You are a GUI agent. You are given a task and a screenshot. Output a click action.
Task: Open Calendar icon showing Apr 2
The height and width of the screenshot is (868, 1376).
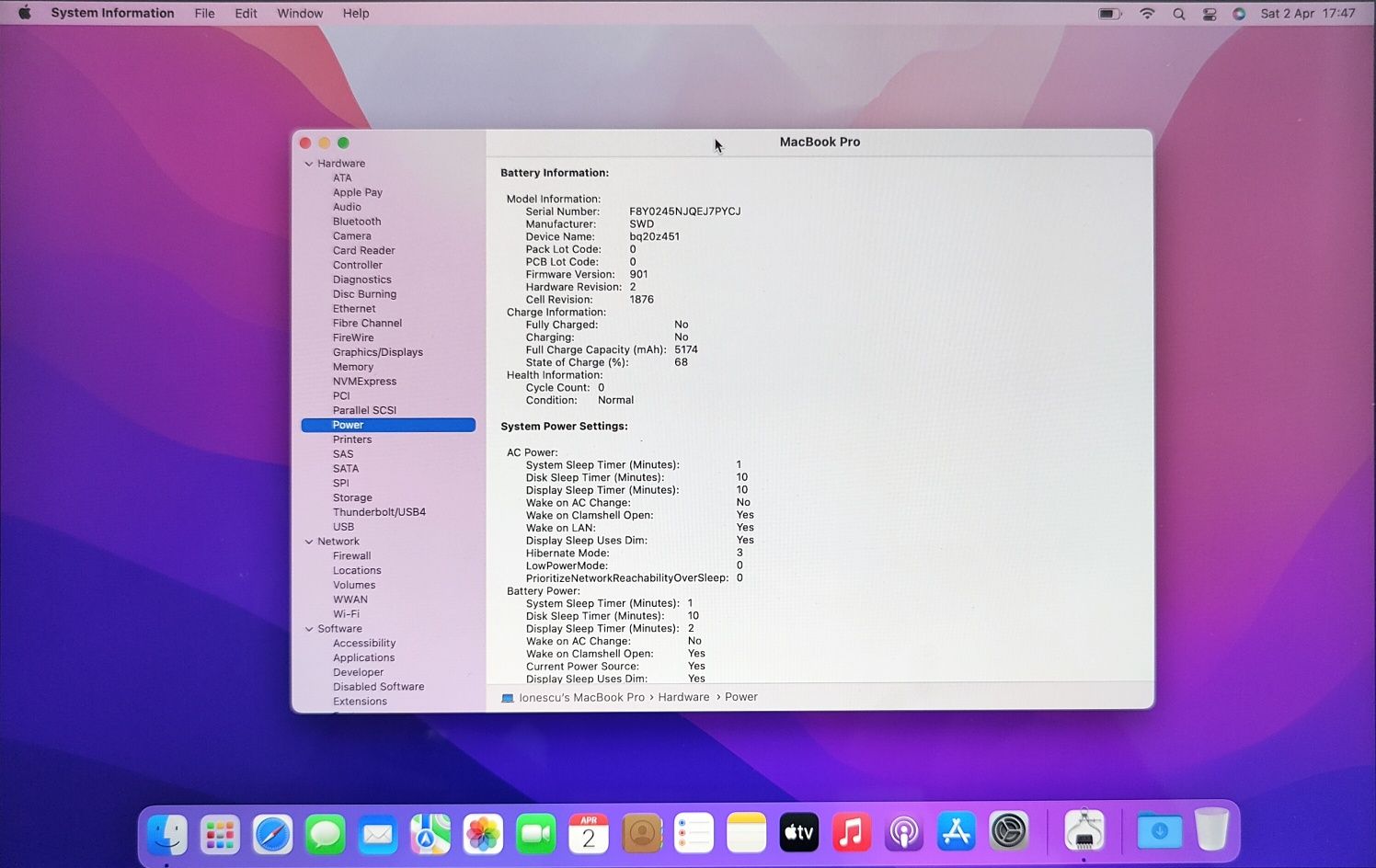click(589, 835)
